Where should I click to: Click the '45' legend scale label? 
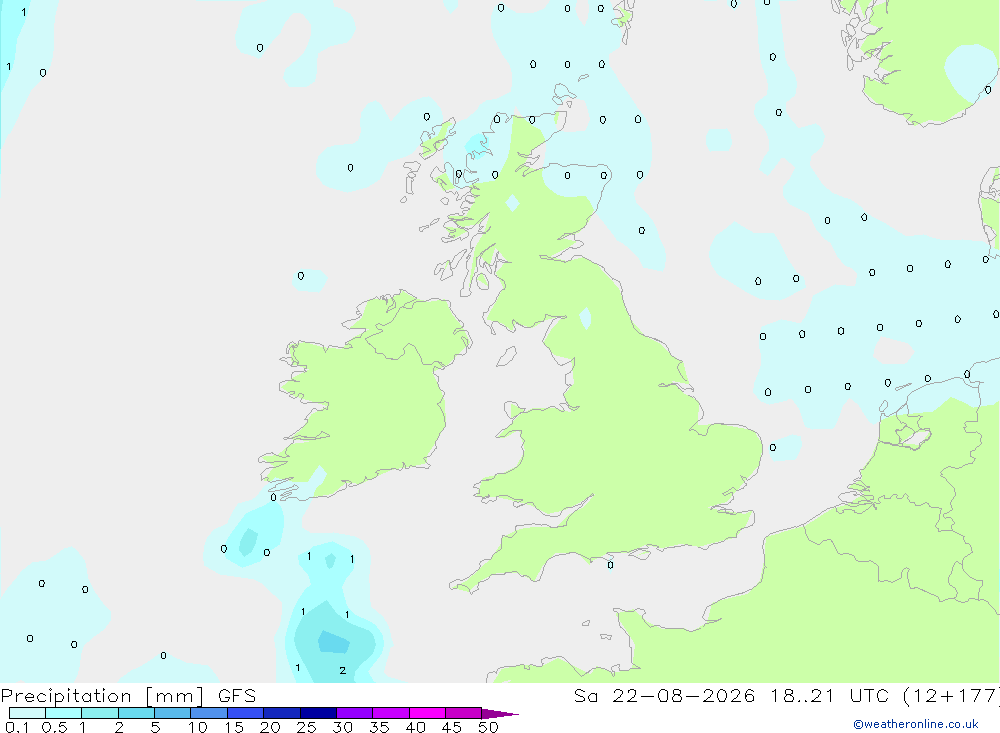(x=452, y=727)
